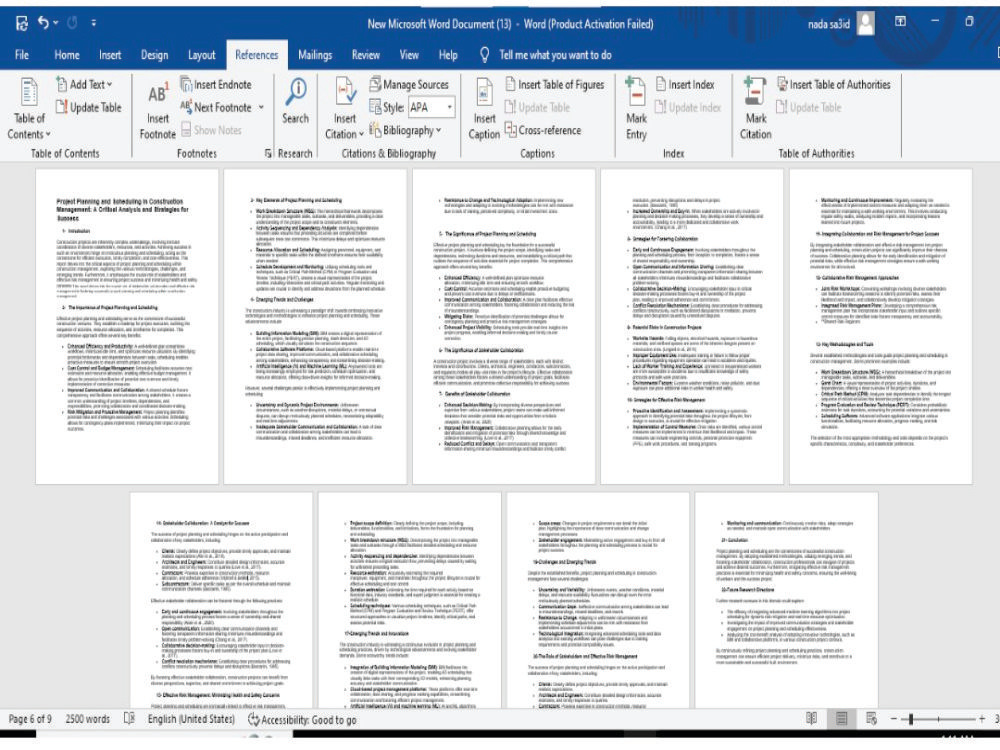Click Page 6 of 9 status indicator
Viewport: 1000px width, 750px height.
[x=30, y=719]
